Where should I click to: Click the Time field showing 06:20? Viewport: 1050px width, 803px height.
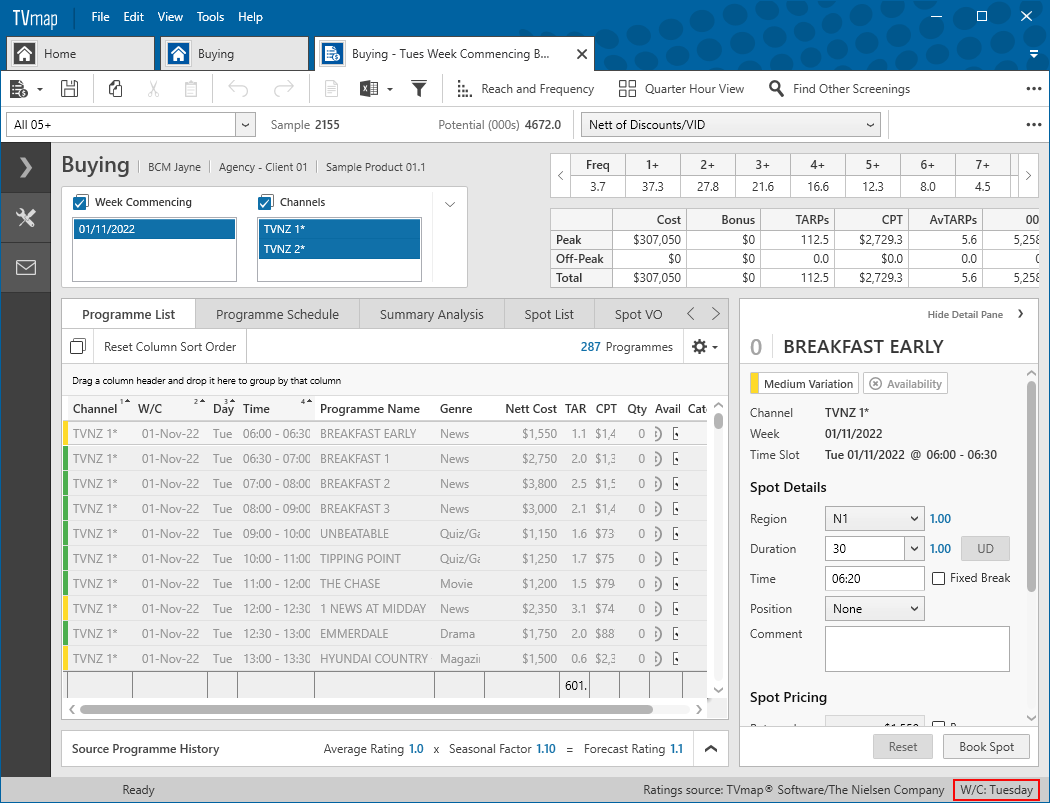point(874,579)
